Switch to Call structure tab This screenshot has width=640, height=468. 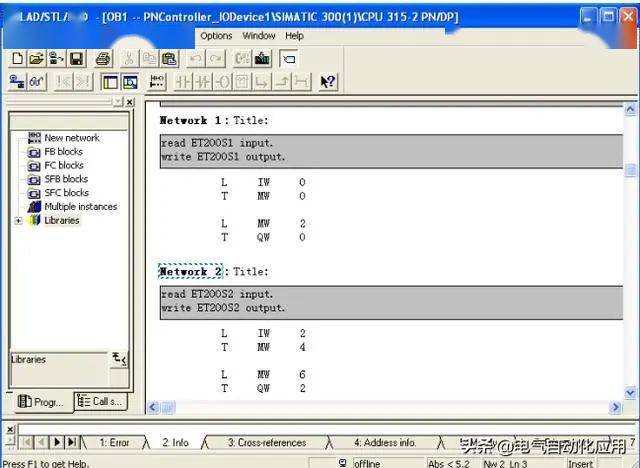pos(100,401)
